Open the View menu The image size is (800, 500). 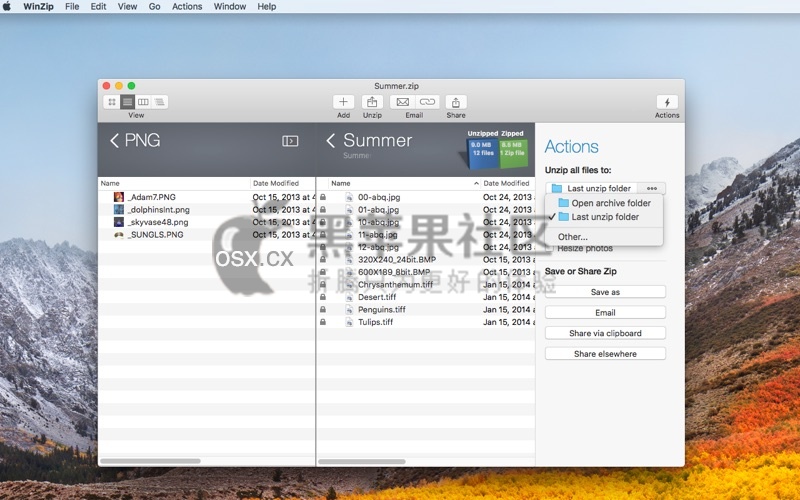click(127, 7)
